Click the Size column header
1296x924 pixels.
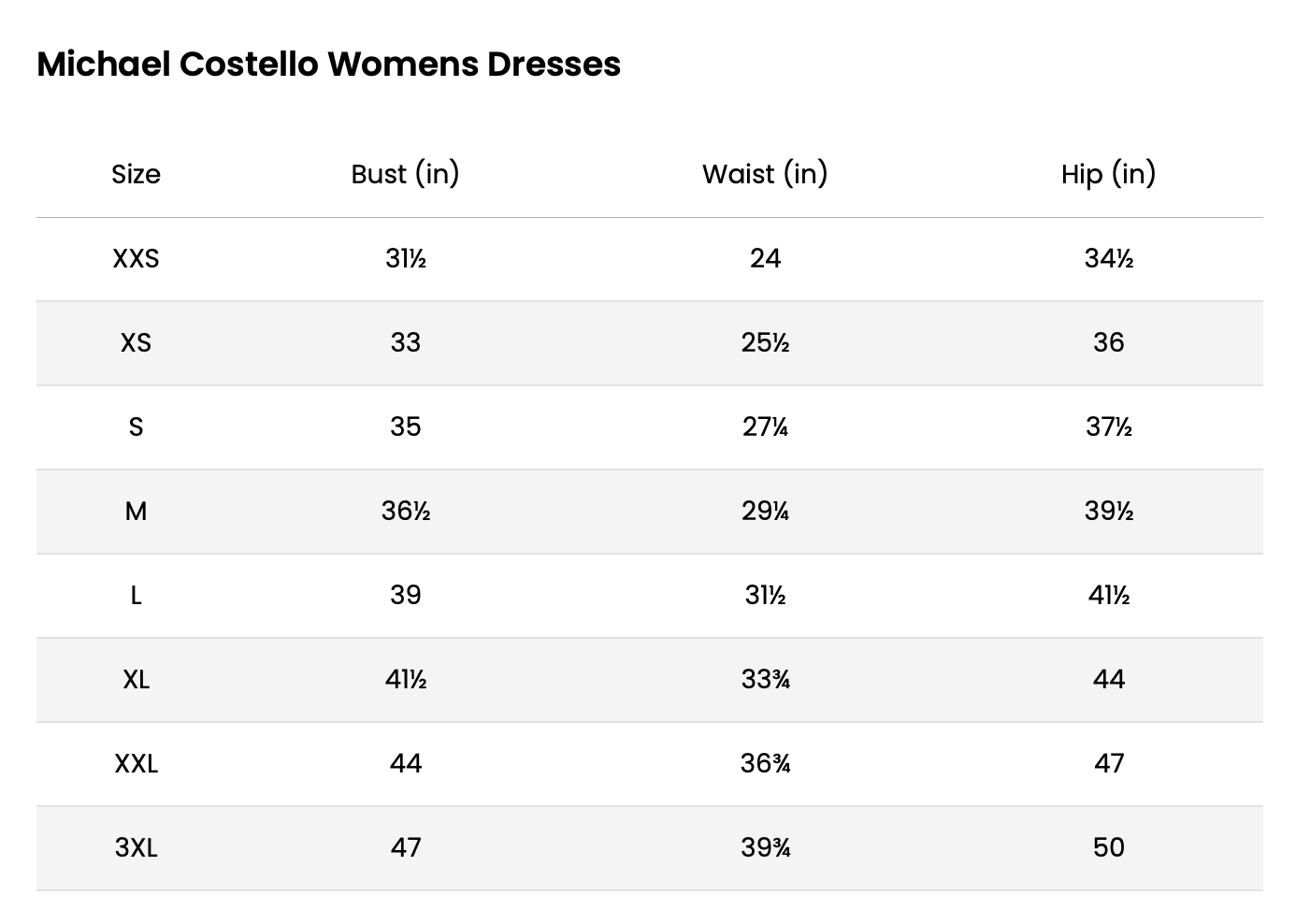(x=136, y=174)
